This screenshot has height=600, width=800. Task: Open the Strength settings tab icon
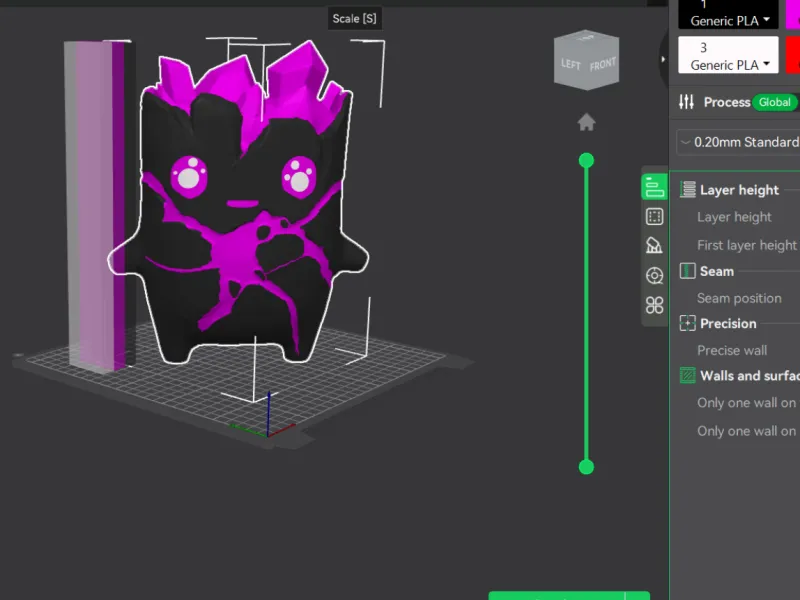click(x=654, y=216)
